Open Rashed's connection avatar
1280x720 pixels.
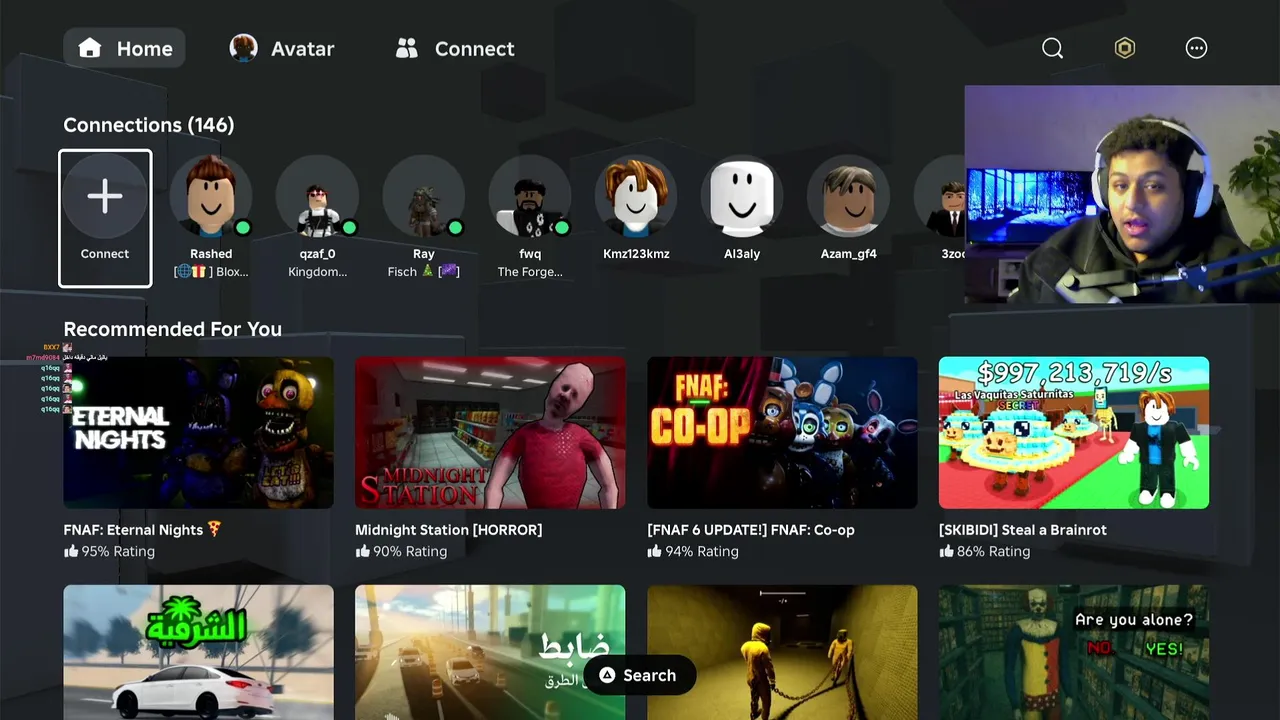(211, 196)
